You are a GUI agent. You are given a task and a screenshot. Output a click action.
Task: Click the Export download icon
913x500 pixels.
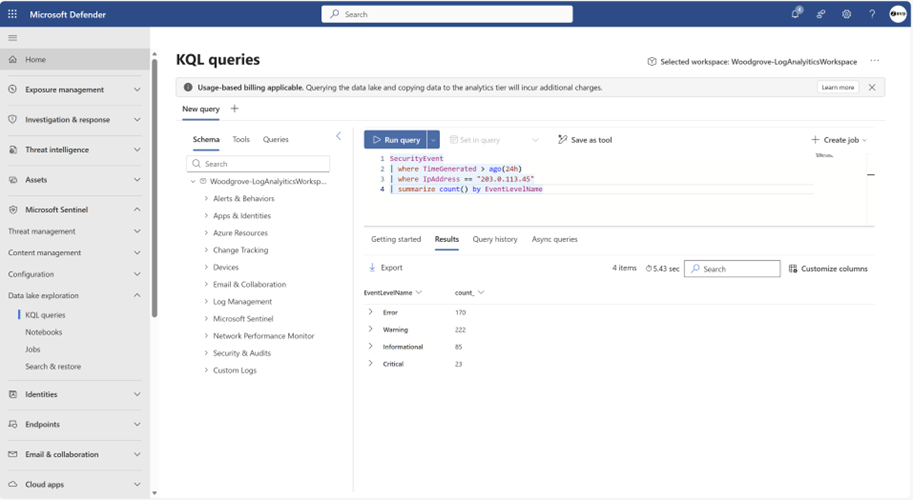[x=372, y=268]
